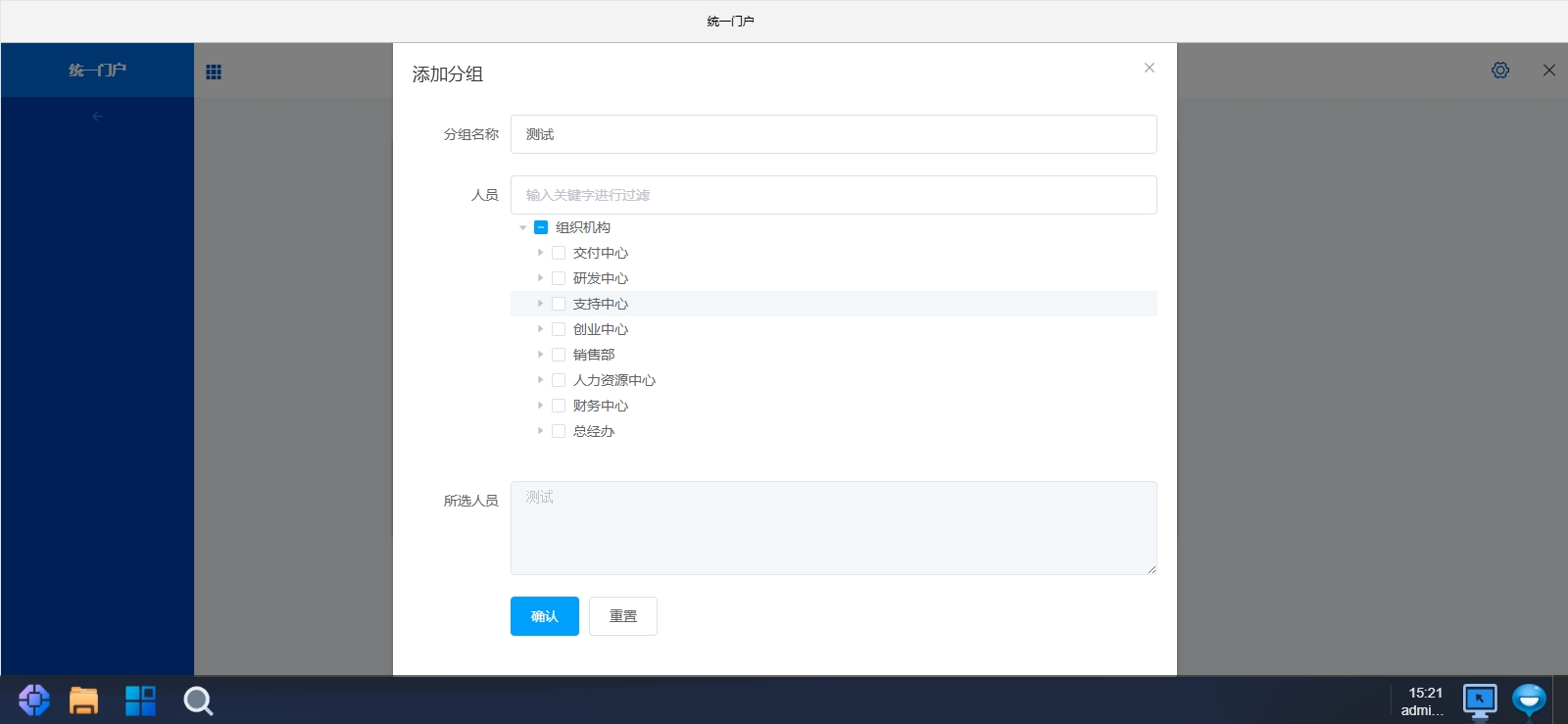This screenshot has width=1568, height=724.
Task: Check the 销售部 checkbox
Action: click(x=559, y=355)
